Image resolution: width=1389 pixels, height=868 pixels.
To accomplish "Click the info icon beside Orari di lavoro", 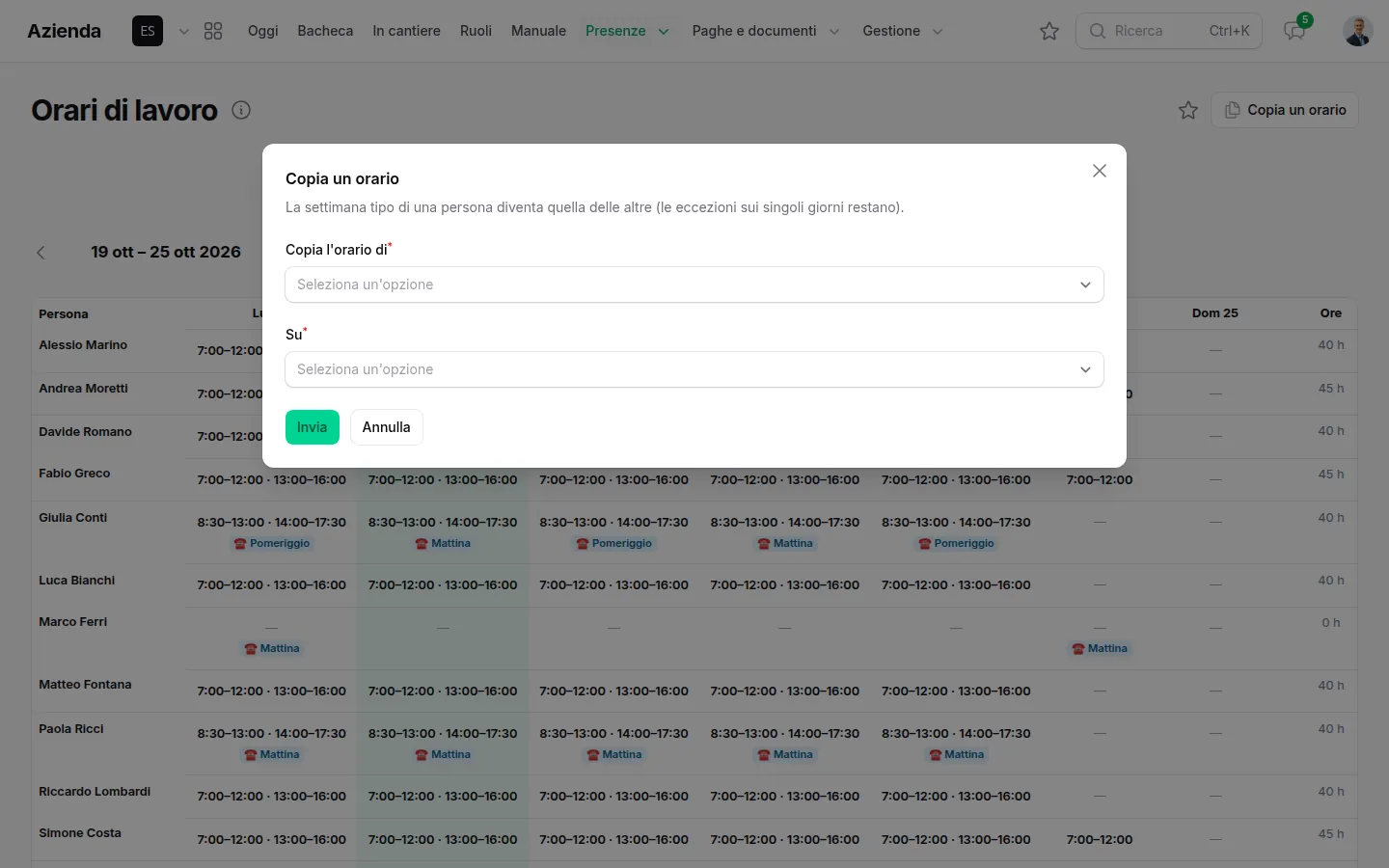I will click(241, 110).
